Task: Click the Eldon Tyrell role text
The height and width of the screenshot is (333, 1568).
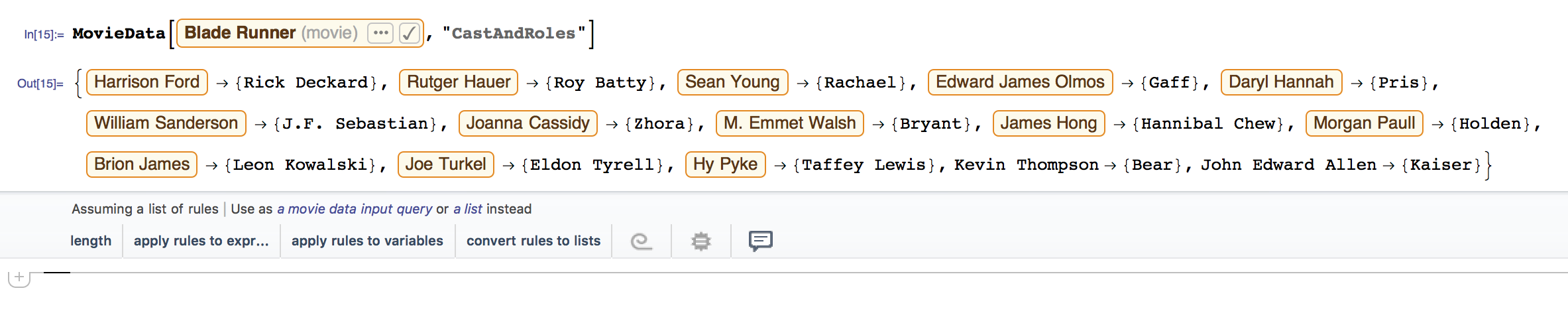Action: 592,165
